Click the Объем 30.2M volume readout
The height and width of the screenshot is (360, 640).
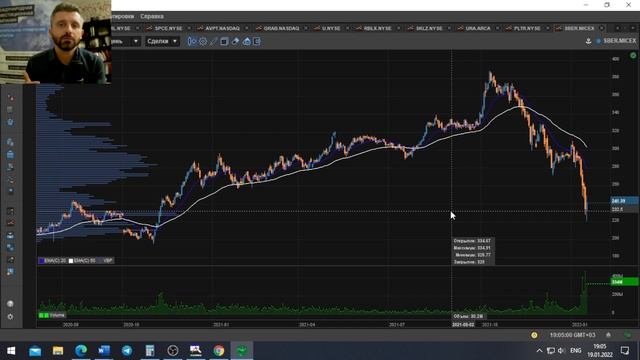click(468, 316)
